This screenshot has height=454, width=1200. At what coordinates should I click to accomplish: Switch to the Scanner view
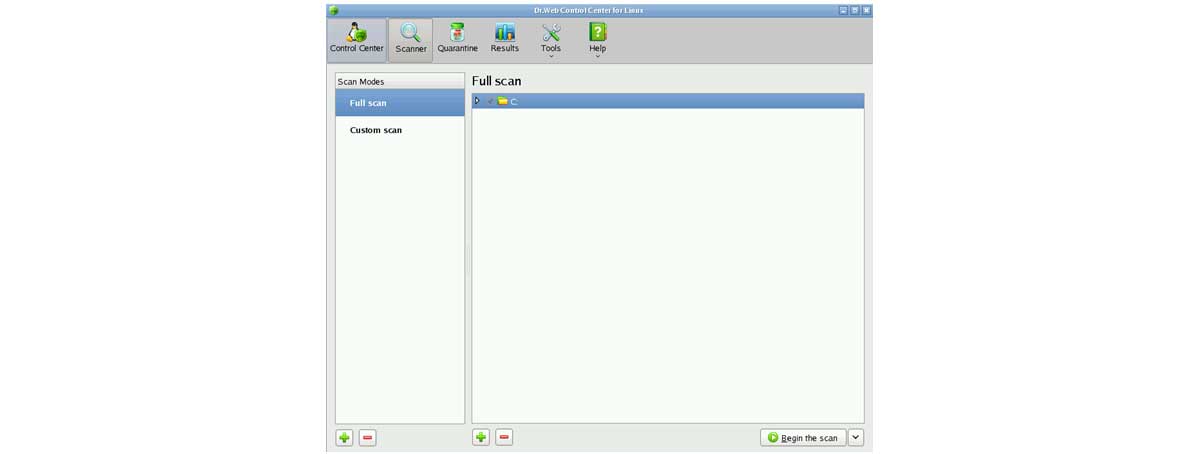[x=411, y=40]
